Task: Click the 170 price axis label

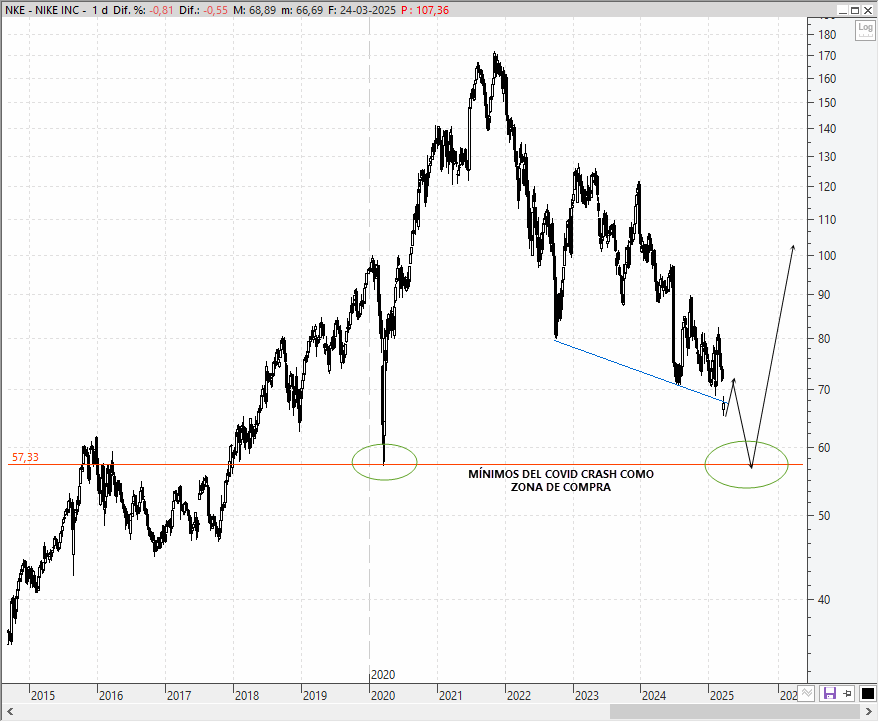Action: pyautogui.click(x=827, y=56)
